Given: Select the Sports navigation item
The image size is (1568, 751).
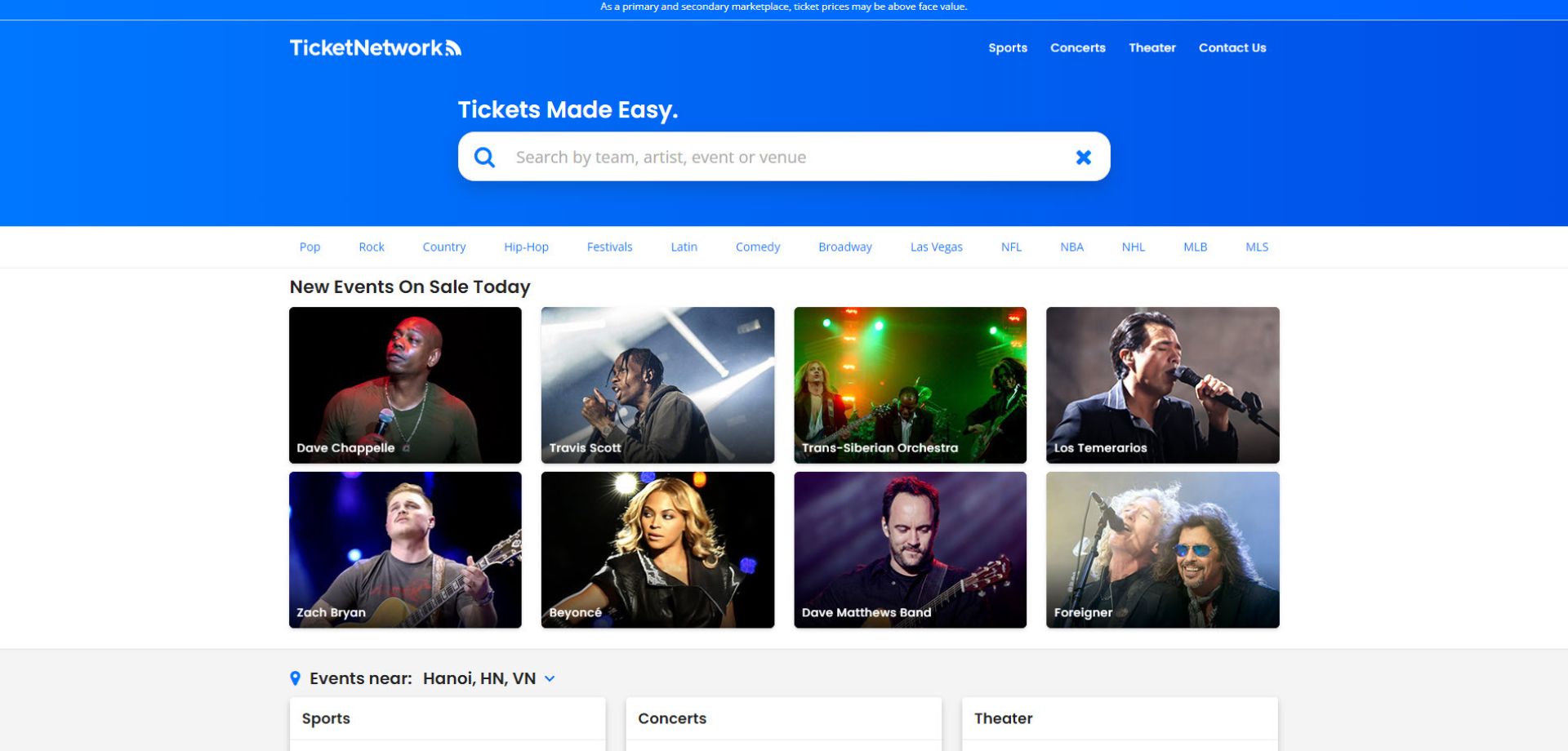Looking at the screenshot, I should tap(1008, 47).
